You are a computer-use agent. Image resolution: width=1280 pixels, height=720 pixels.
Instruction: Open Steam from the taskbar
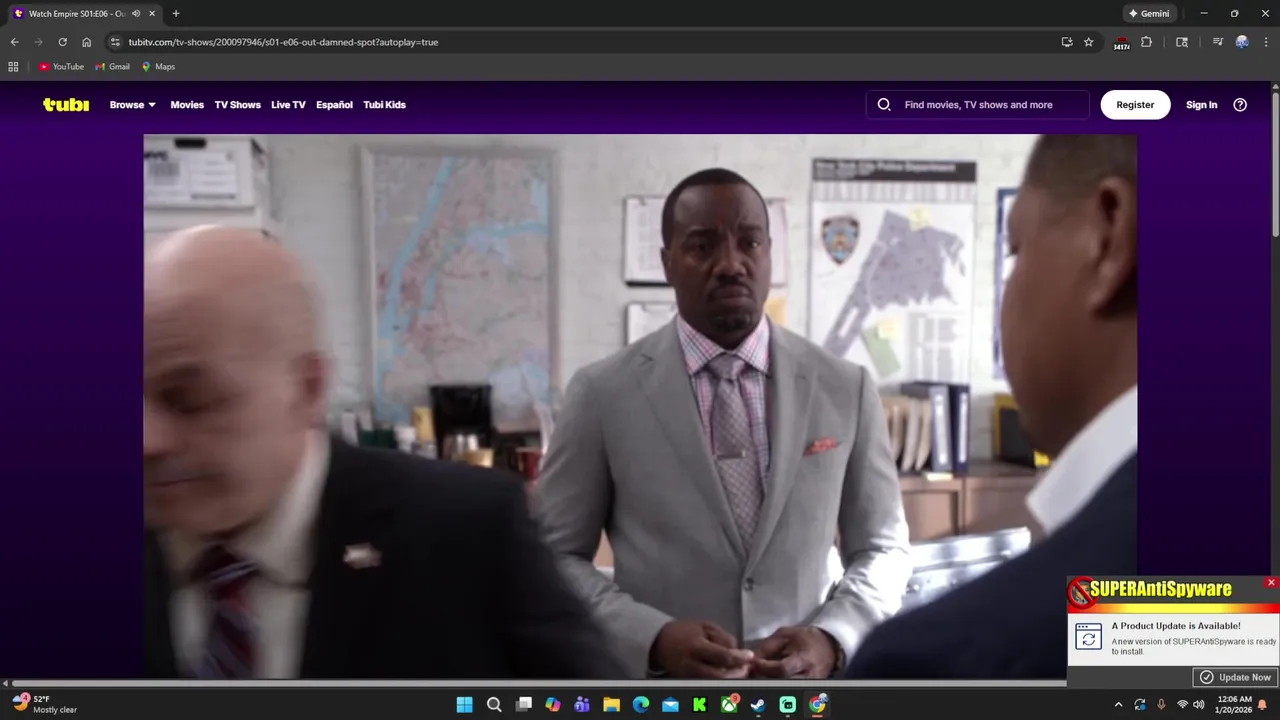coord(758,705)
